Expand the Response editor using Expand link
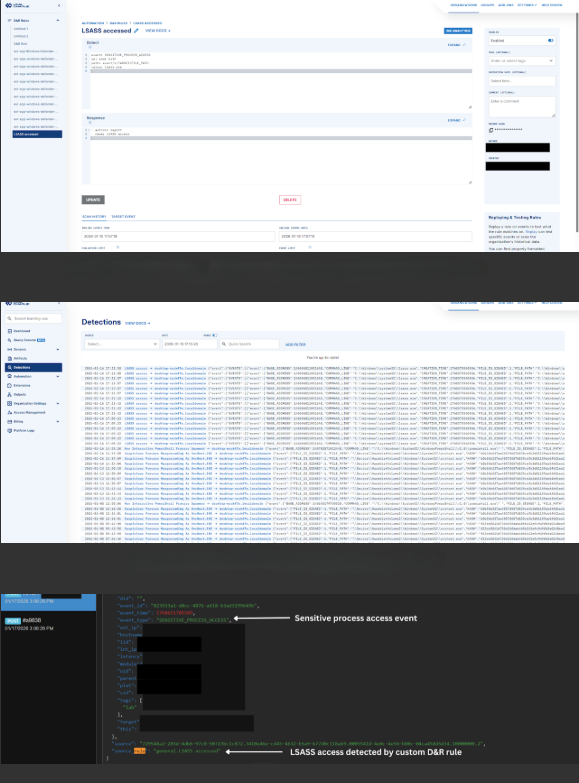 coord(457,120)
